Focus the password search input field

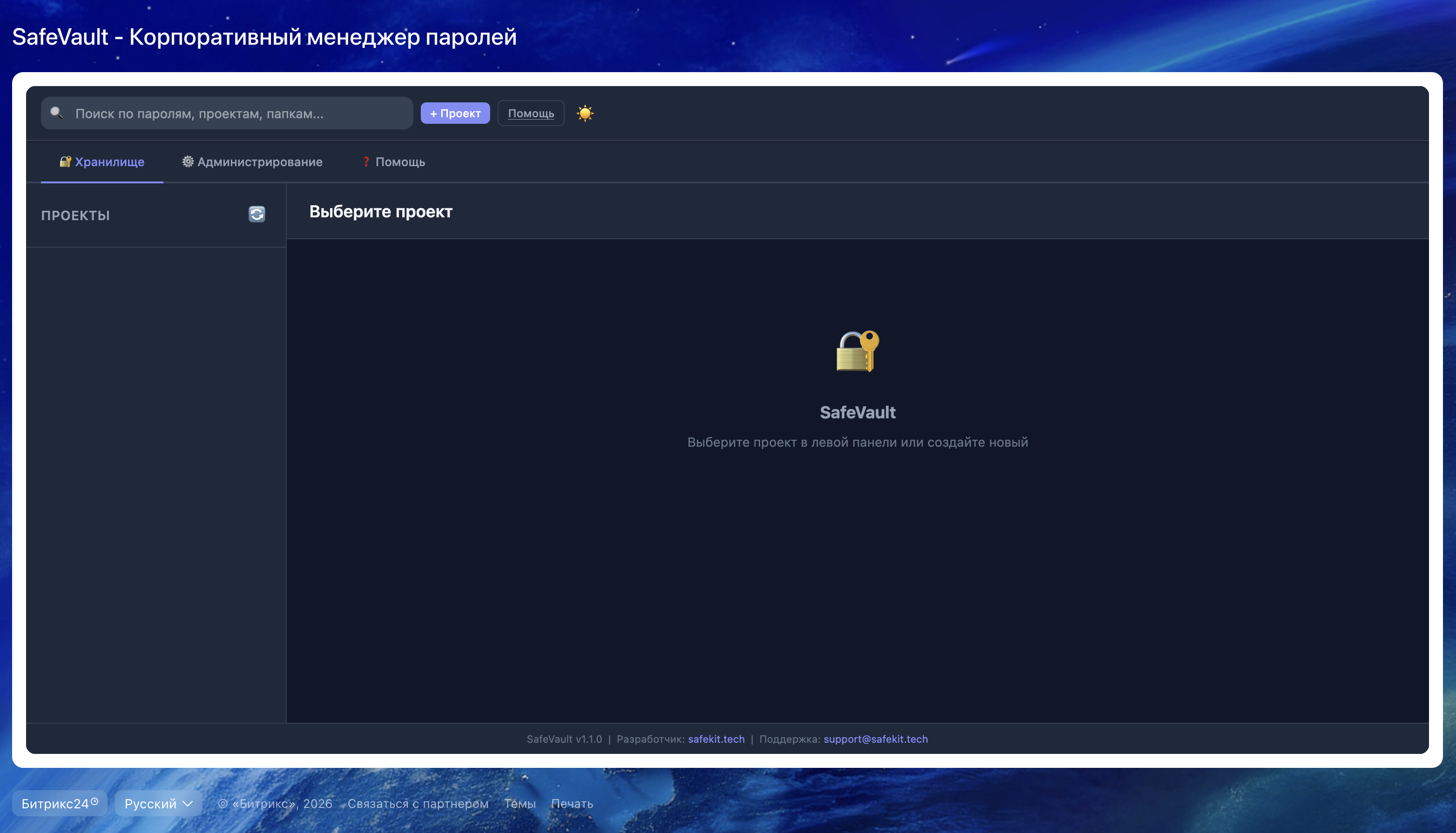click(x=240, y=113)
